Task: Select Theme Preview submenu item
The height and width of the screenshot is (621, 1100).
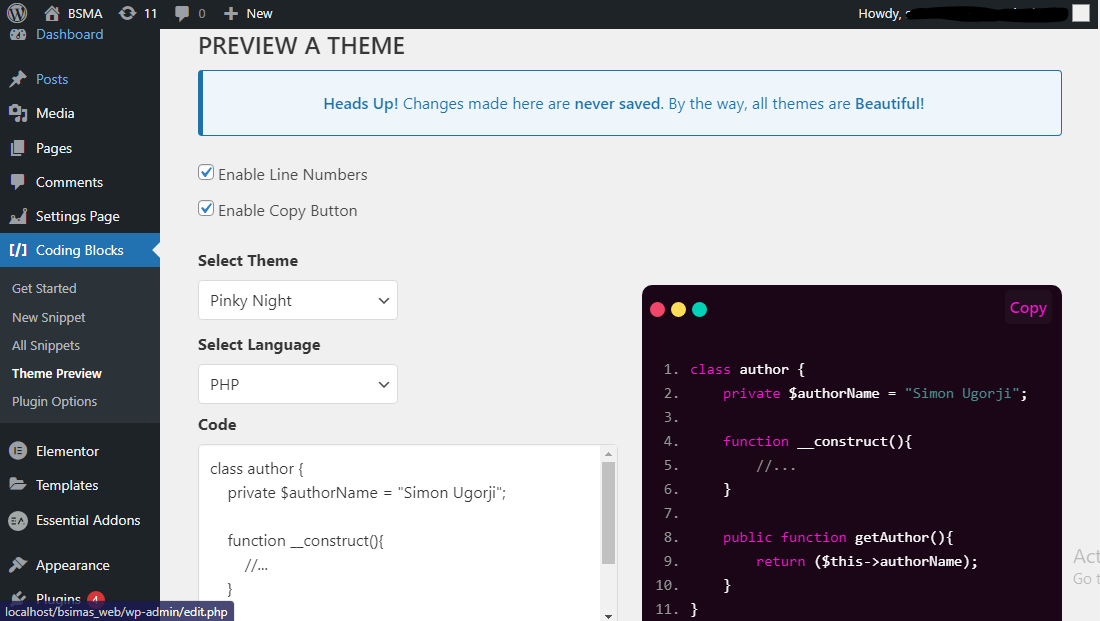Action: click(x=57, y=373)
